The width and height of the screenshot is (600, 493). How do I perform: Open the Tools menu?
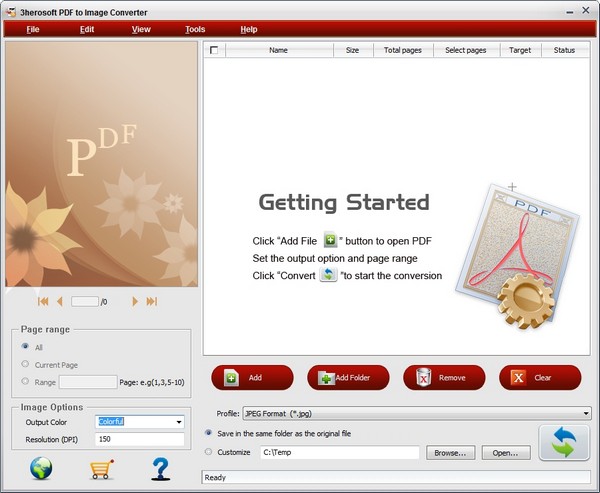tap(195, 29)
